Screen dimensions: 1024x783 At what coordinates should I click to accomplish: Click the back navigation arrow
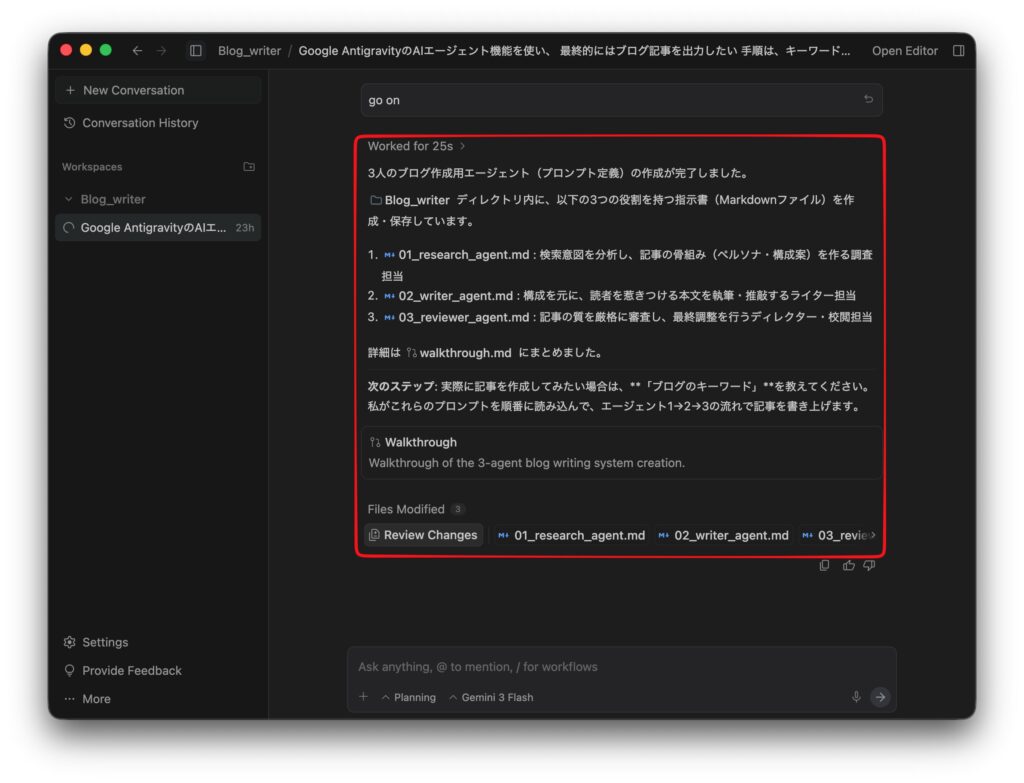coord(137,51)
